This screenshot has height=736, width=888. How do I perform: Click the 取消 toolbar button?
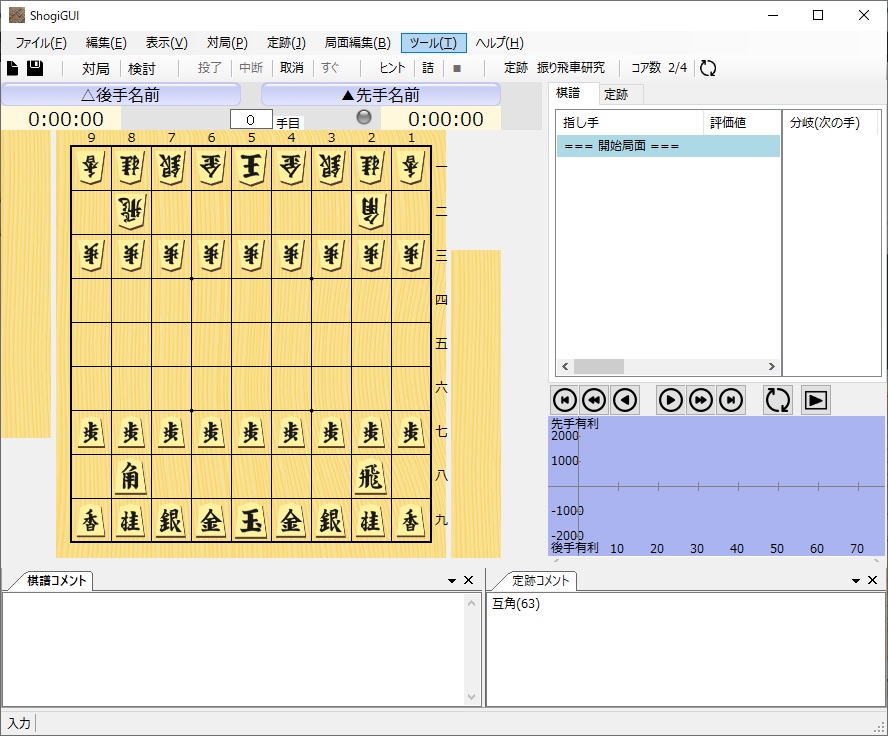[x=292, y=68]
